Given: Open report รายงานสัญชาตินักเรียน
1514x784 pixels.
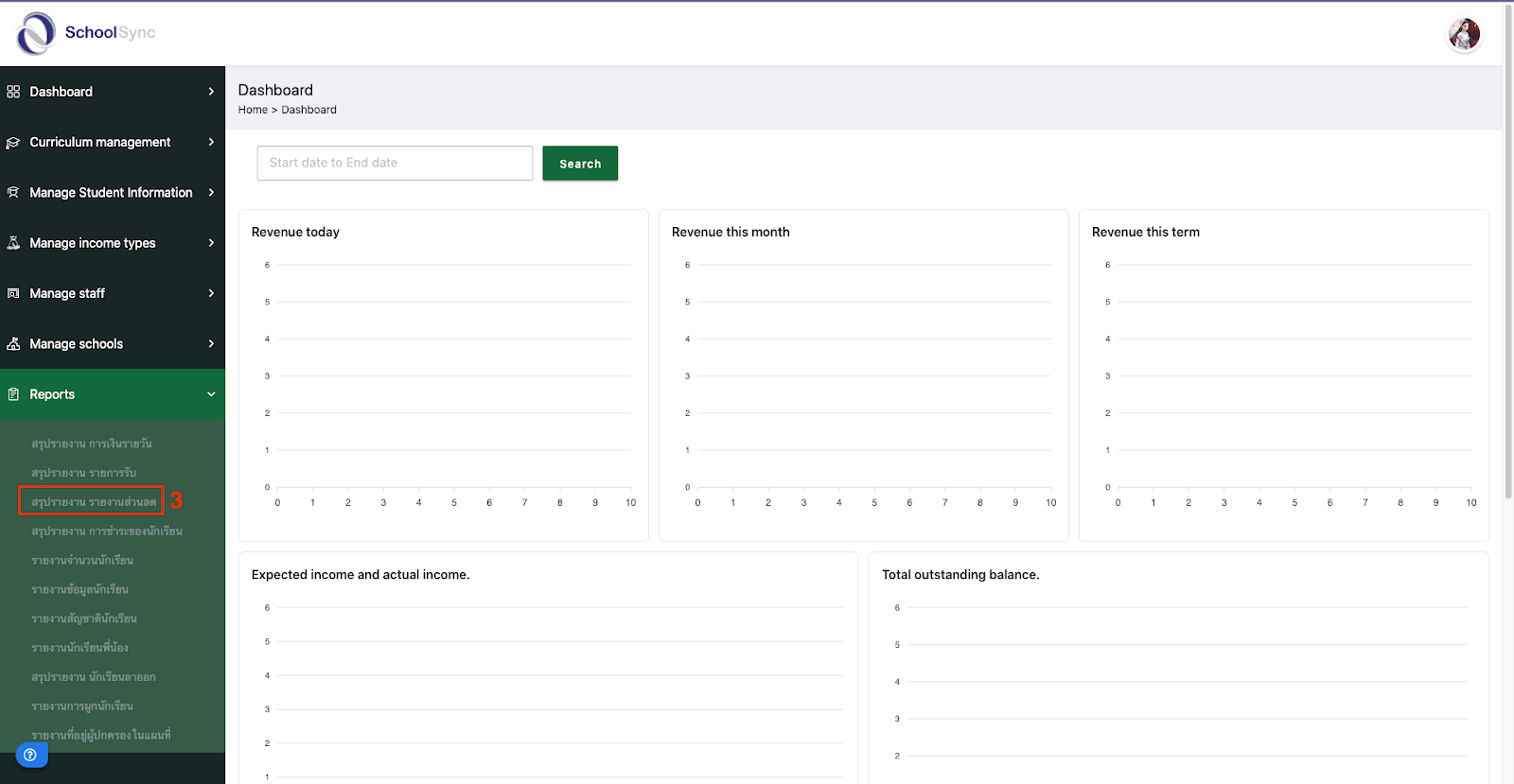Looking at the screenshot, I should coord(84,618).
